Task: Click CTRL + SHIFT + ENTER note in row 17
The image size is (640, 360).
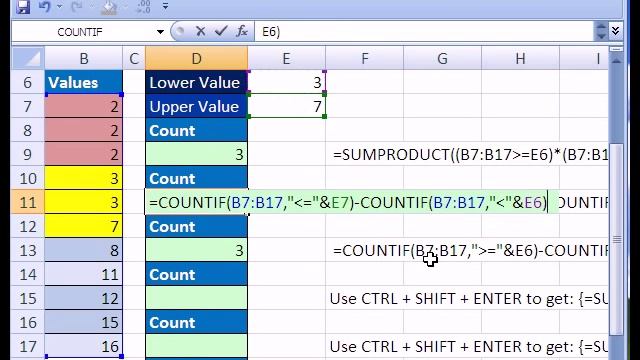Action: [x=469, y=347]
